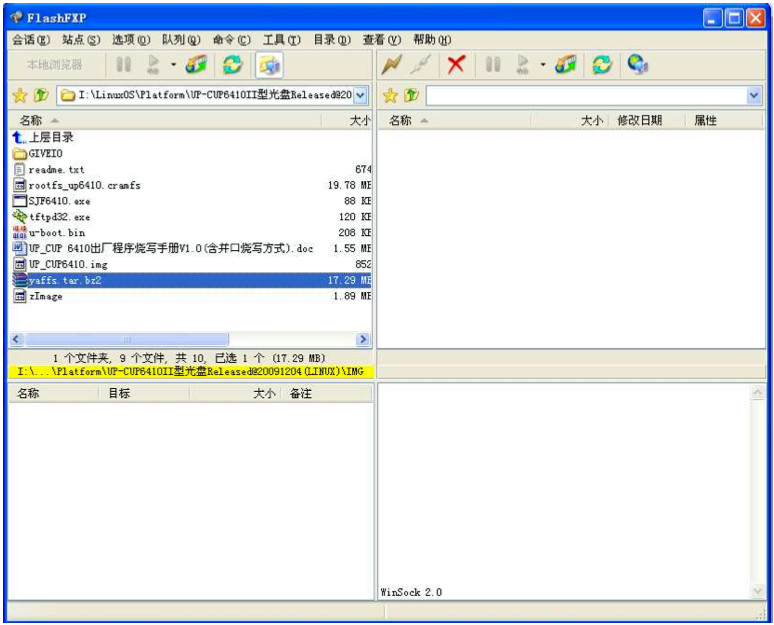Select SJF6410.exe file

click(x=52, y=201)
